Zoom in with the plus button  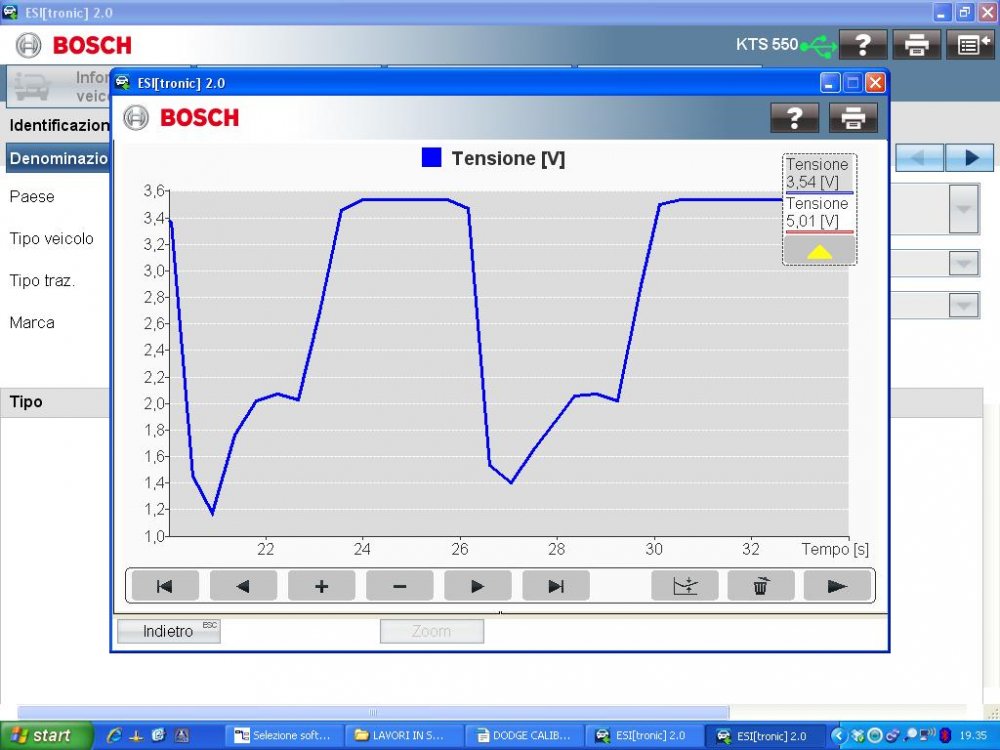[x=321, y=586]
